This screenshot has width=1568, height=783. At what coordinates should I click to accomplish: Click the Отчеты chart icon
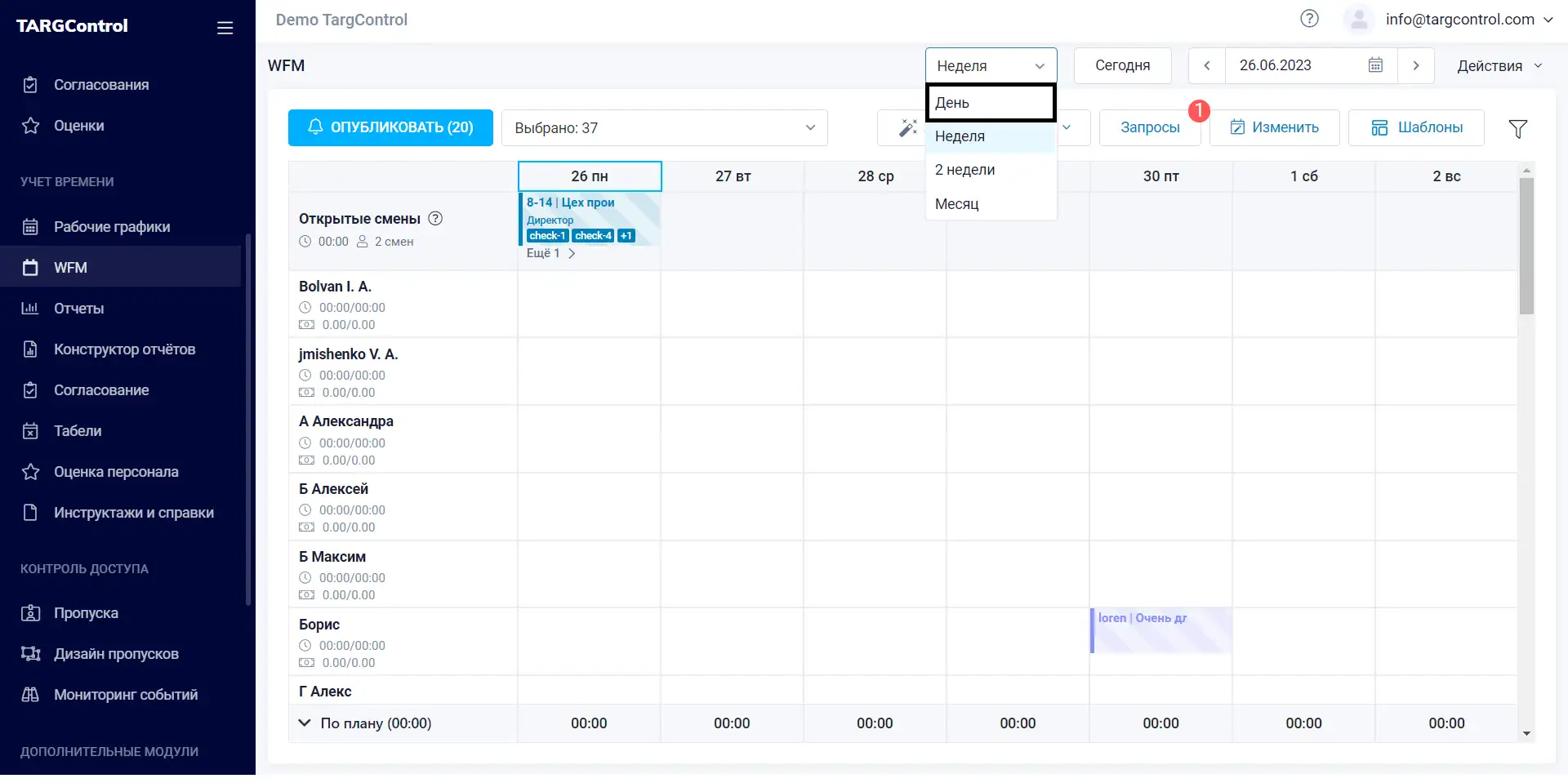30,309
